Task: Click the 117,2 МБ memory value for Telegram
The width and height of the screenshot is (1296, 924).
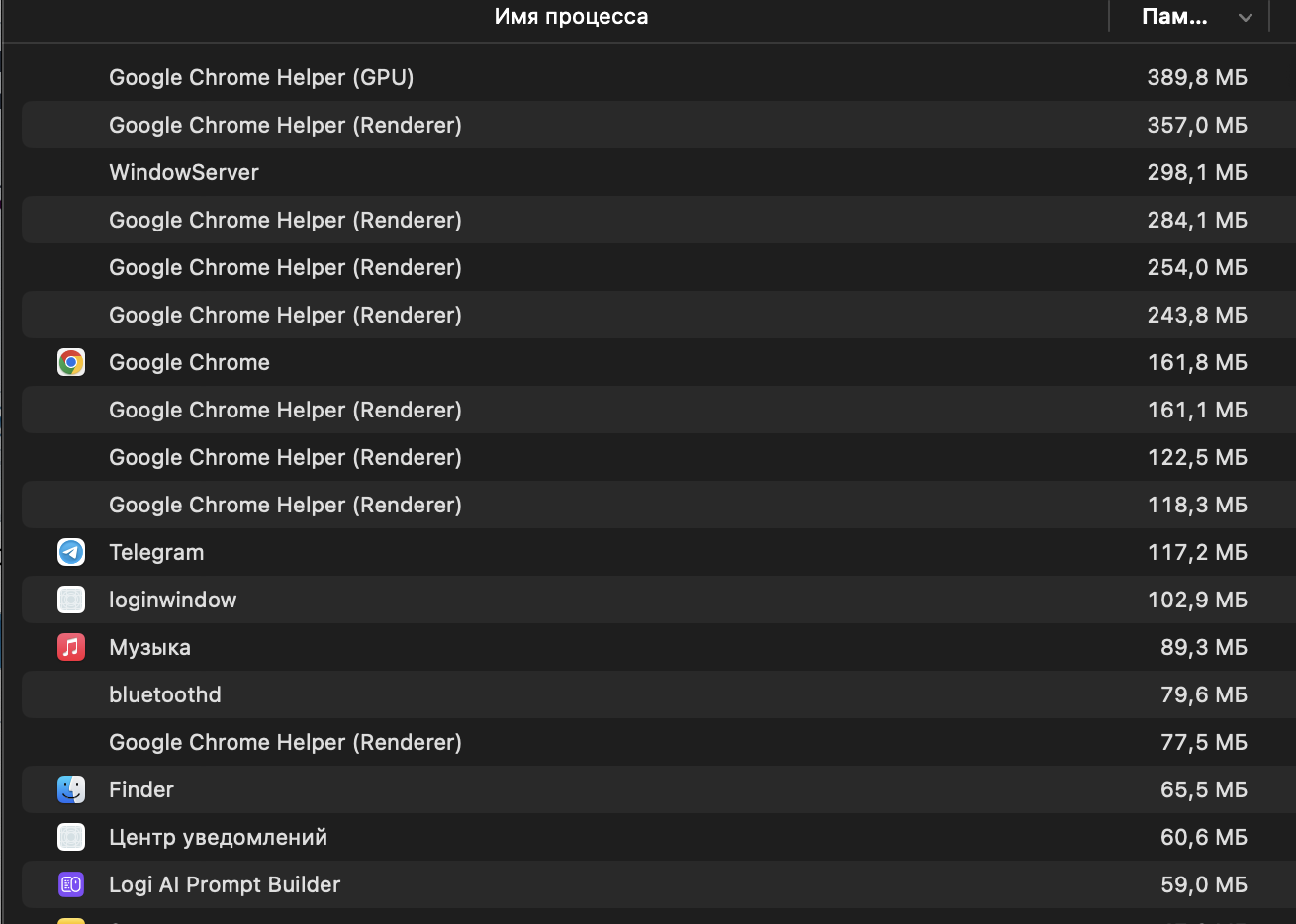Action: (1197, 552)
